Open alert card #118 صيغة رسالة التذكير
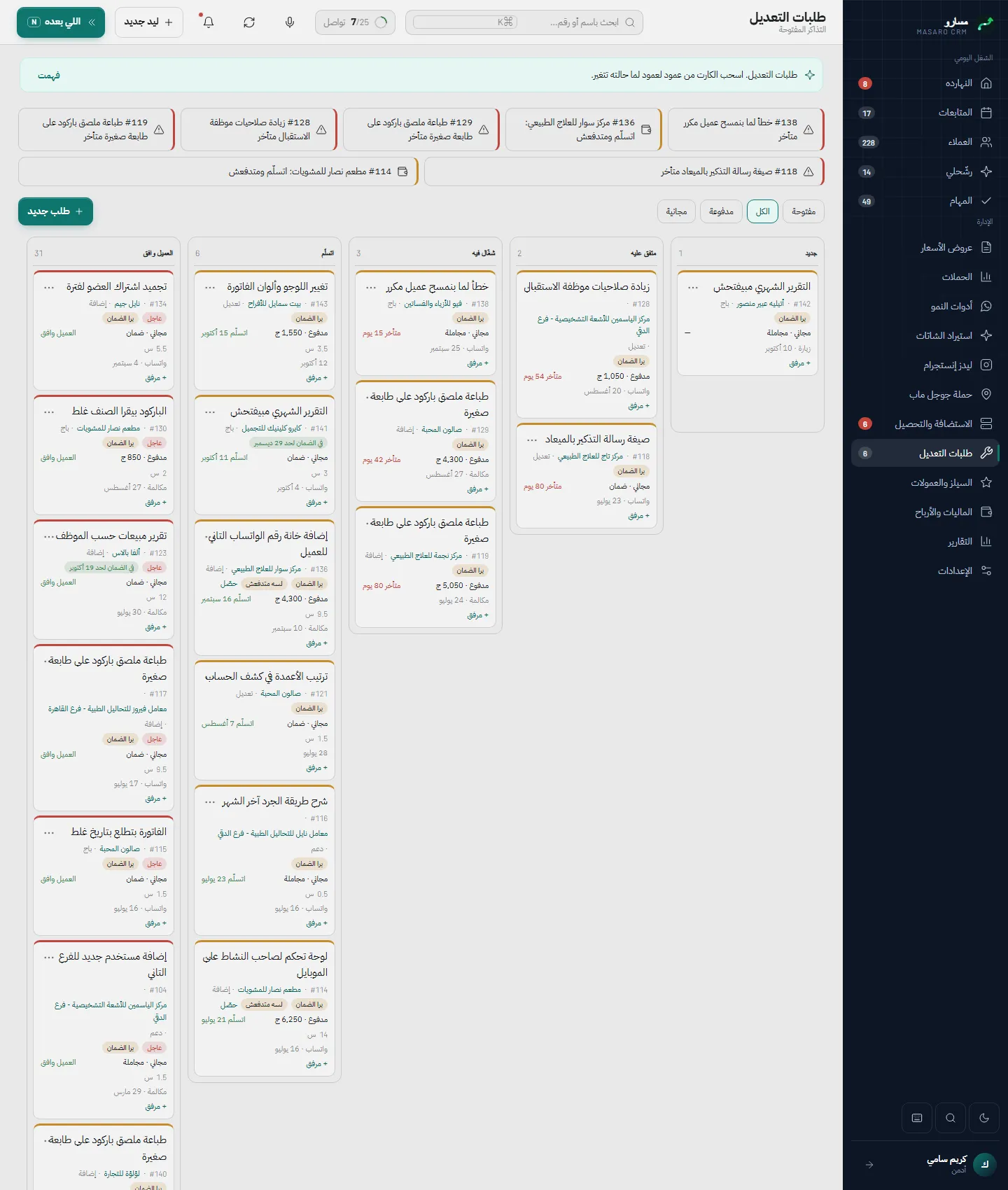 click(x=624, y=171)
